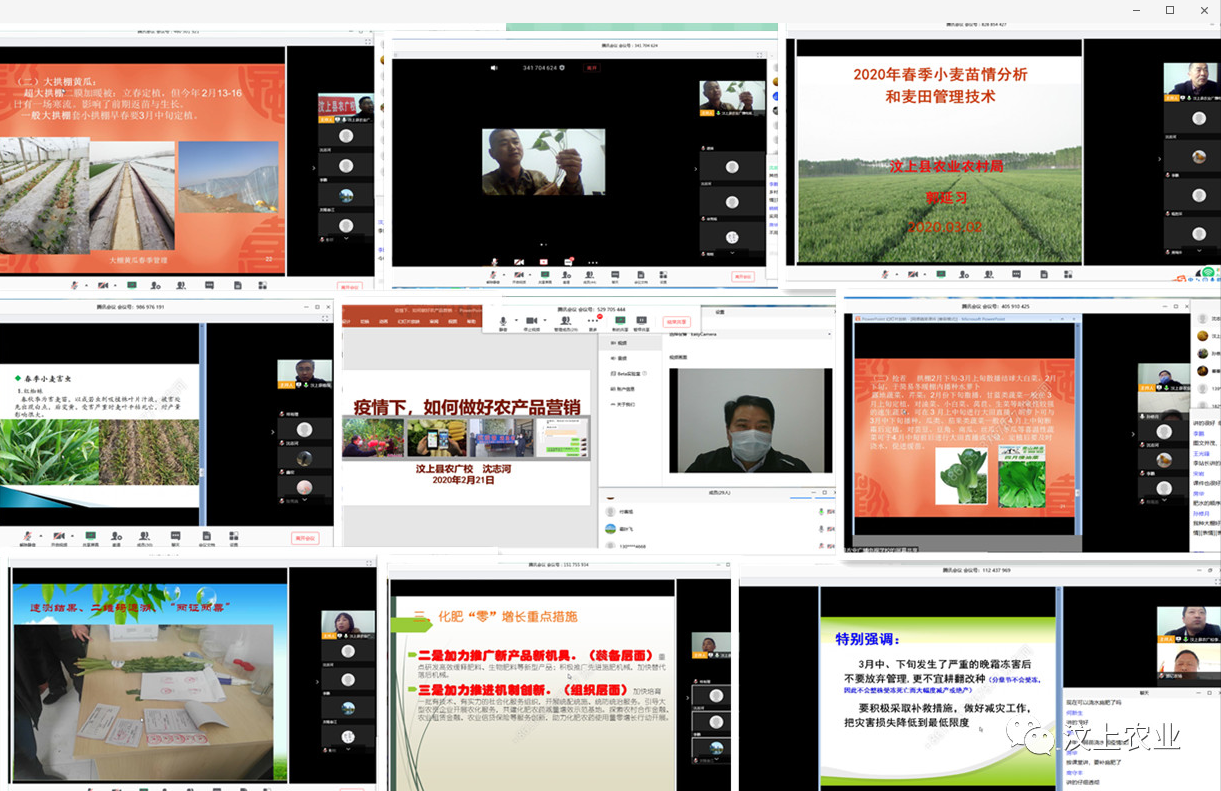The image size is (1221, 791).
Task: Click the shield icon next to 341 704 624
Action: (x=563, y=68)
